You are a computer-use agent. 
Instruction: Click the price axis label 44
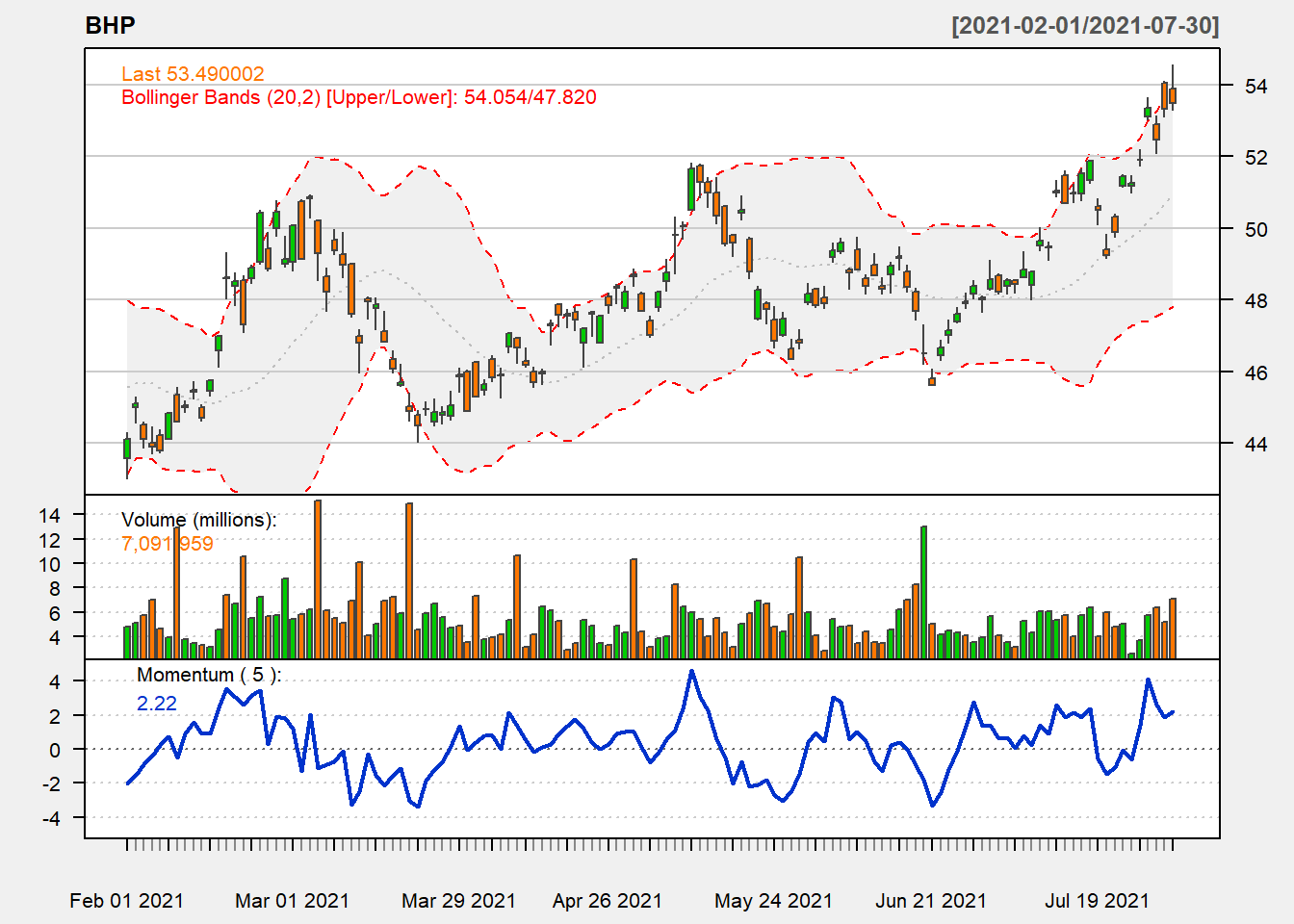pos(1255,444)
